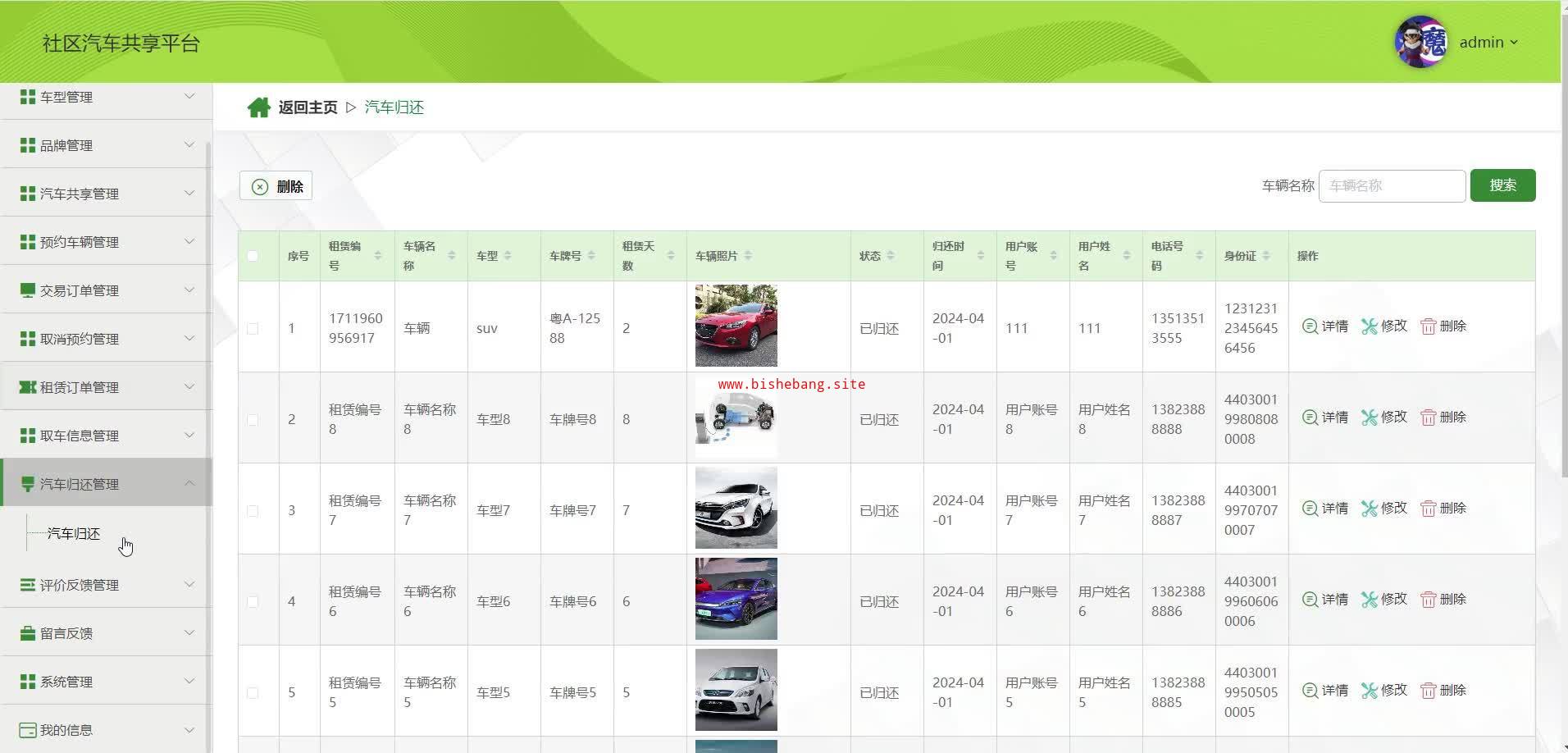Sort by 归还时间 column arrows

pos(980,256)
